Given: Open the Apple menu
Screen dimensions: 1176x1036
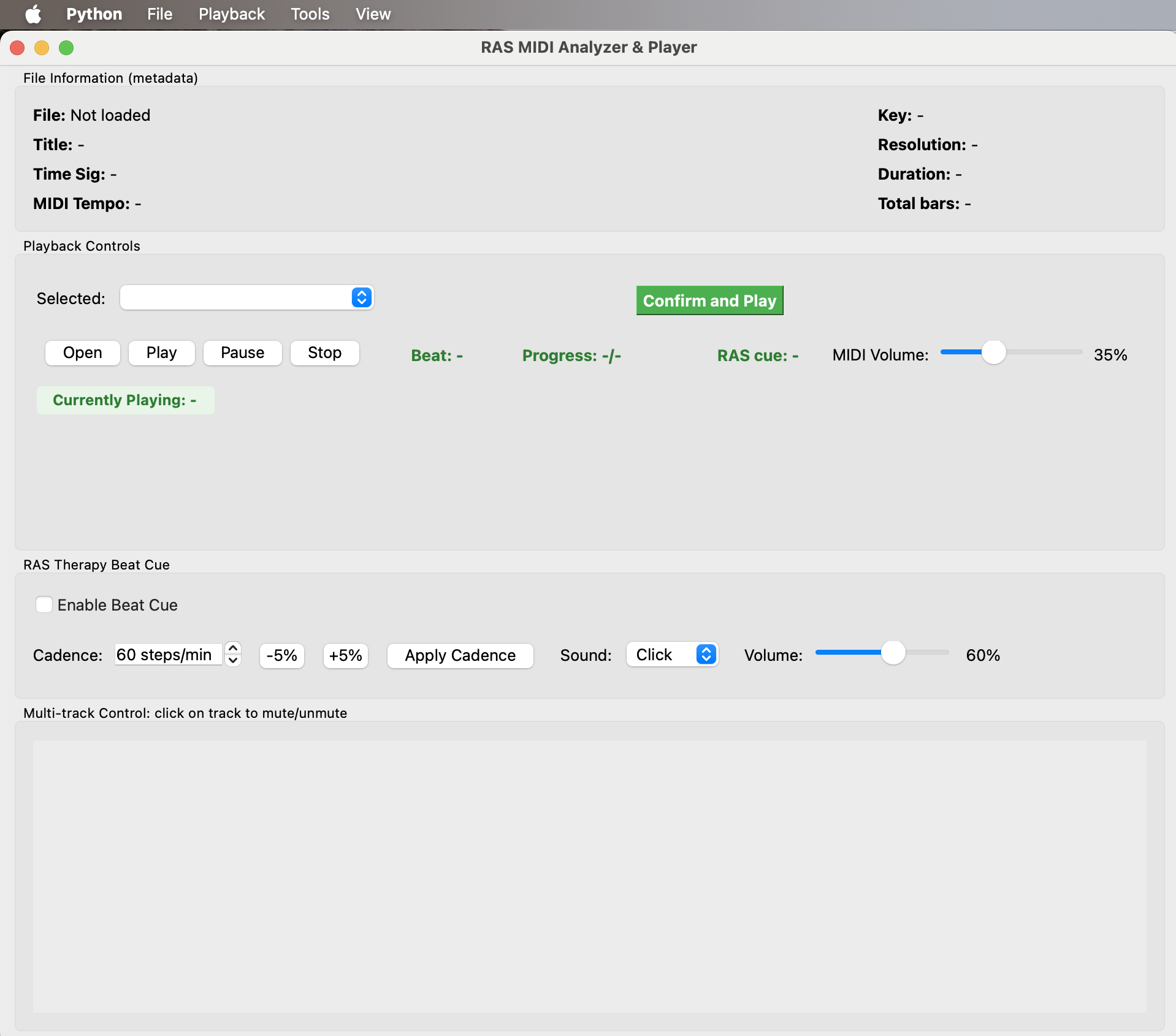Looking at the screenshot, I should point(33,14).
